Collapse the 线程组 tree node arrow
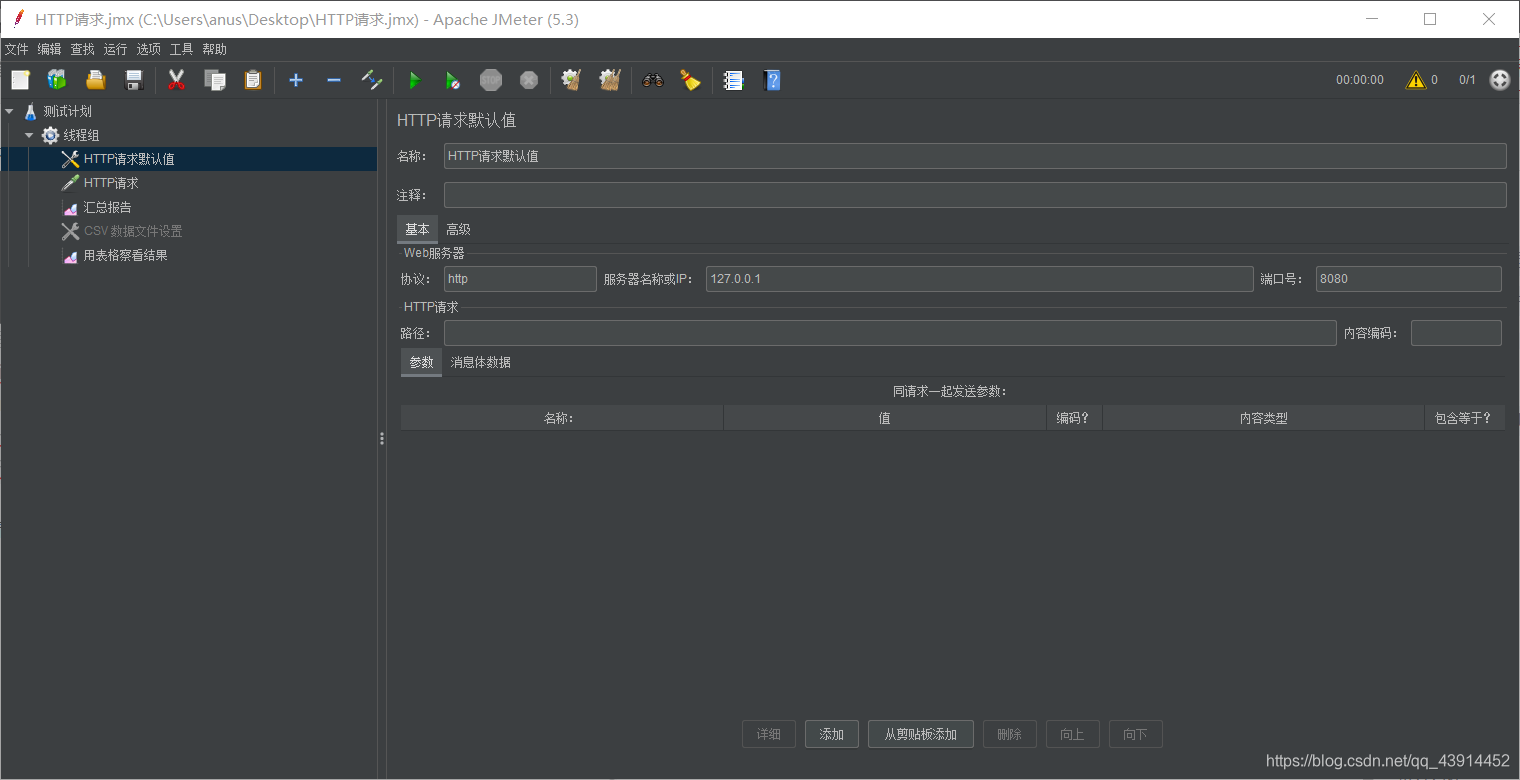The height and width of the screenshot is (780, 1520). [x=29, y=135]
